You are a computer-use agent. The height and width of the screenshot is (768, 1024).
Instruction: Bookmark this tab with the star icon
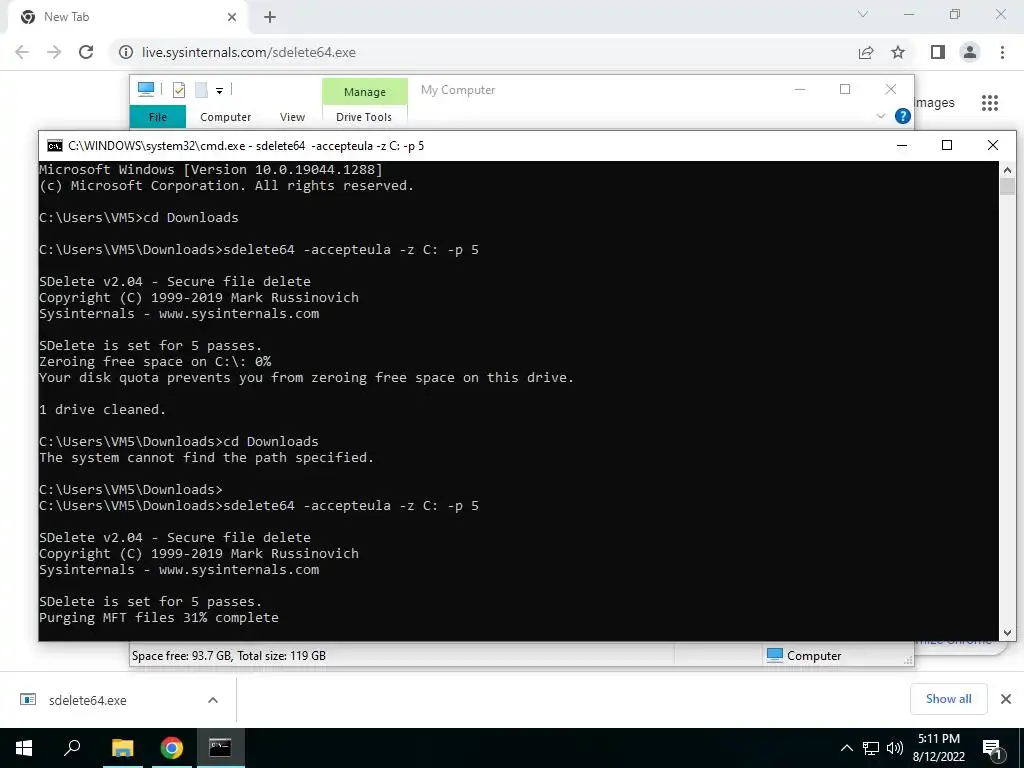[898, 52]
